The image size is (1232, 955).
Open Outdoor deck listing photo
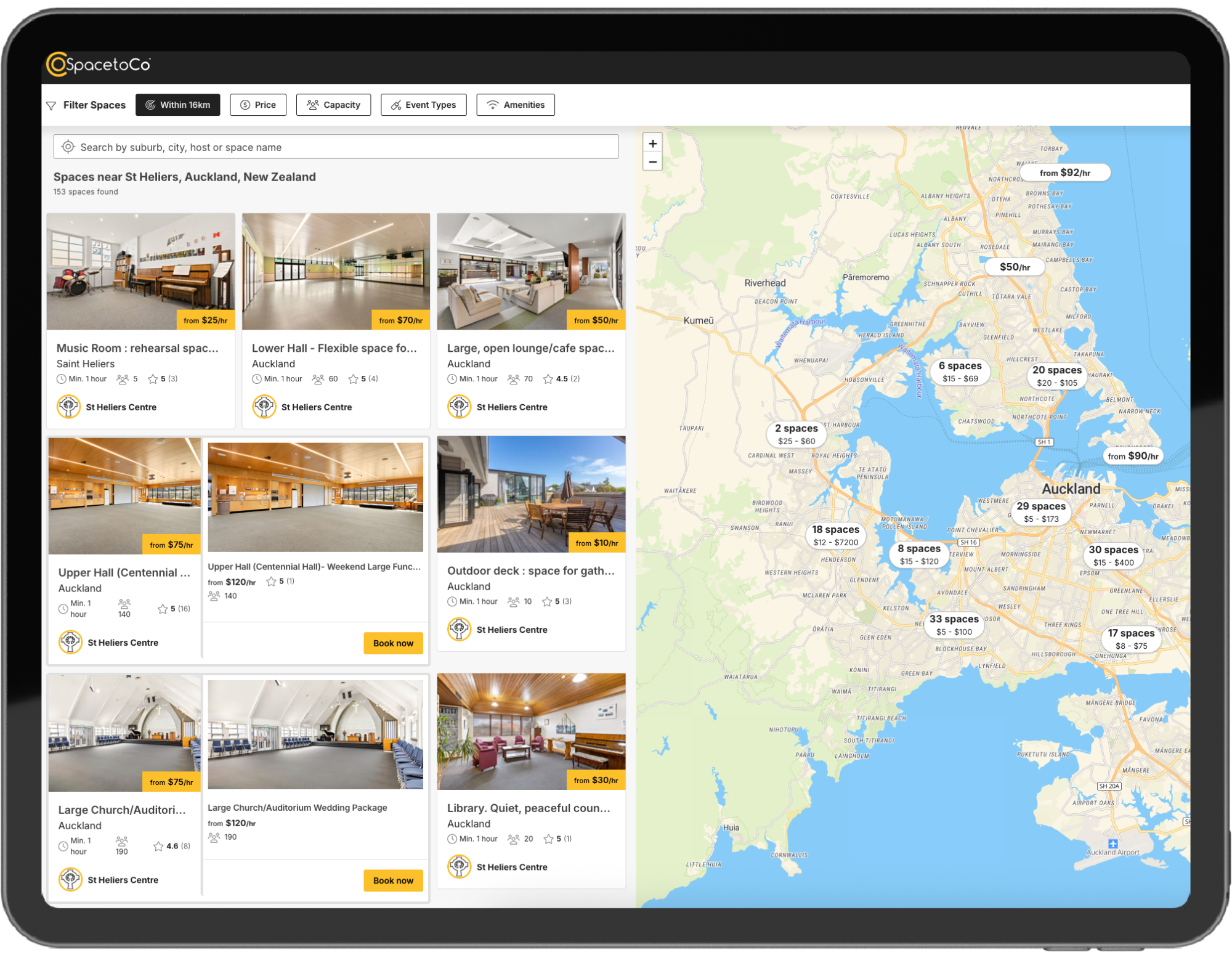(x=531, y=494)
